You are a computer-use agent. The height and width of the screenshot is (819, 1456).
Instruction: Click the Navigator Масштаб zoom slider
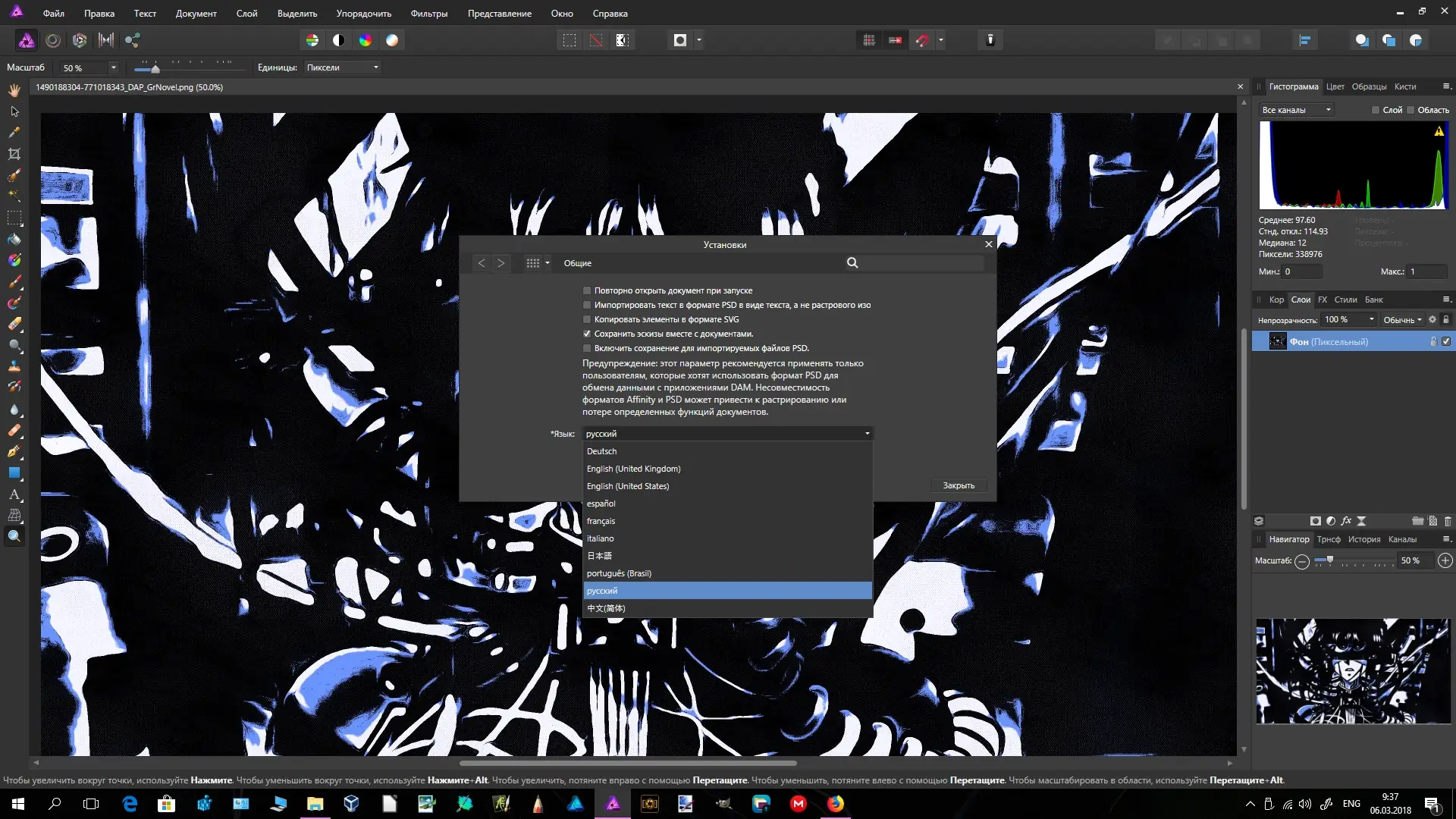click(1355, 560)
